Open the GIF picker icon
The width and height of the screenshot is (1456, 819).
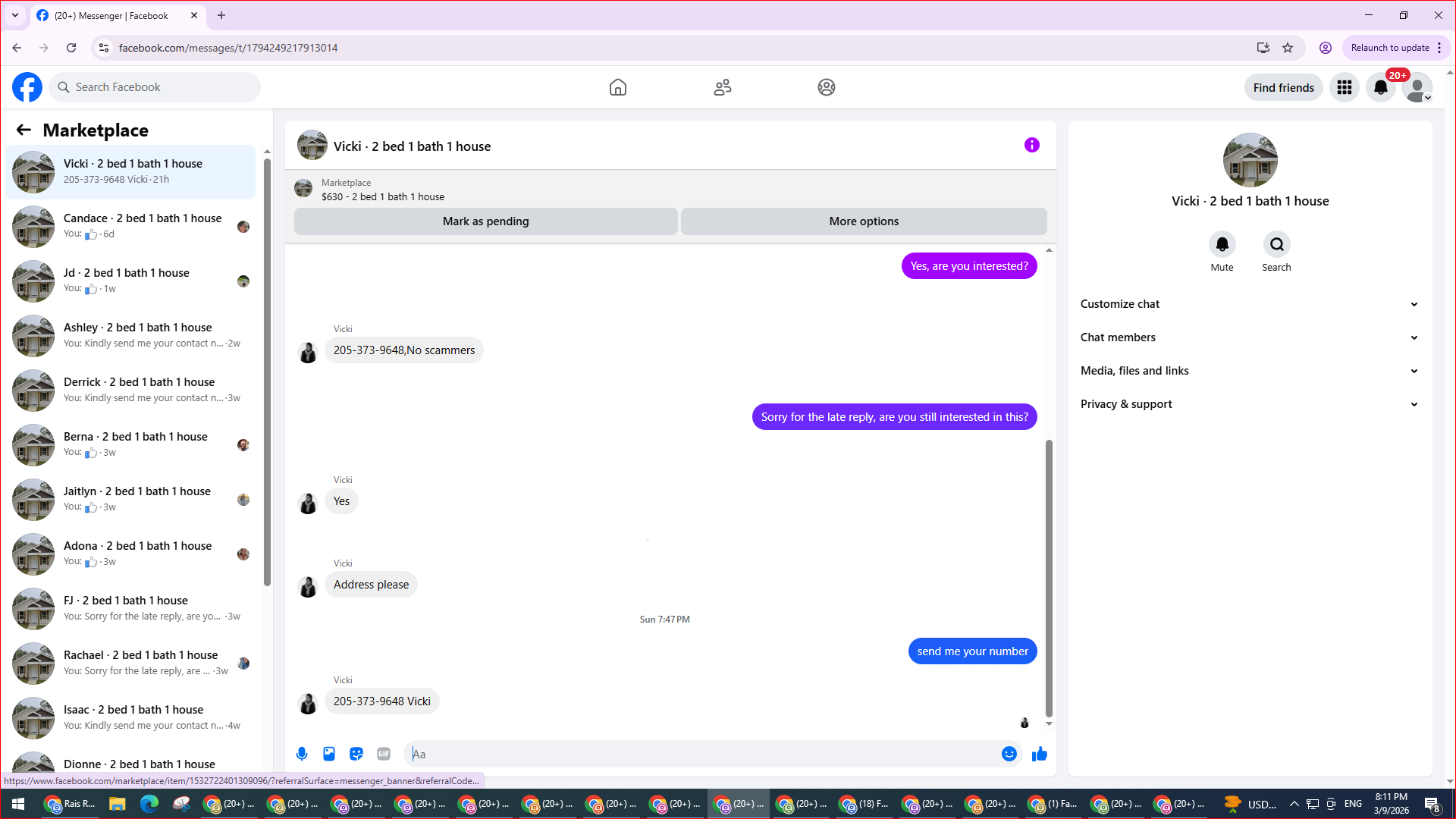click(384, 754)
